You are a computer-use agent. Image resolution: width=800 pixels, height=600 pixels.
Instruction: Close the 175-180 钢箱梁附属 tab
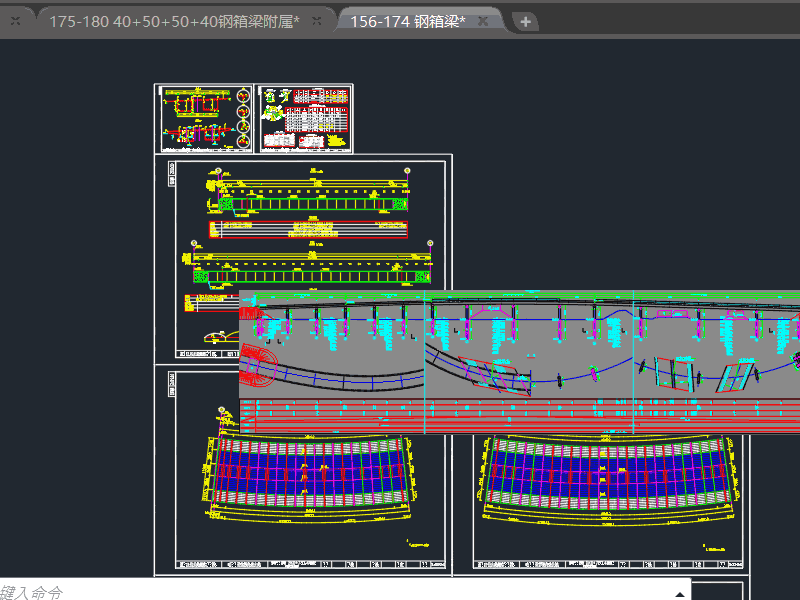click(x=317, y=21)
